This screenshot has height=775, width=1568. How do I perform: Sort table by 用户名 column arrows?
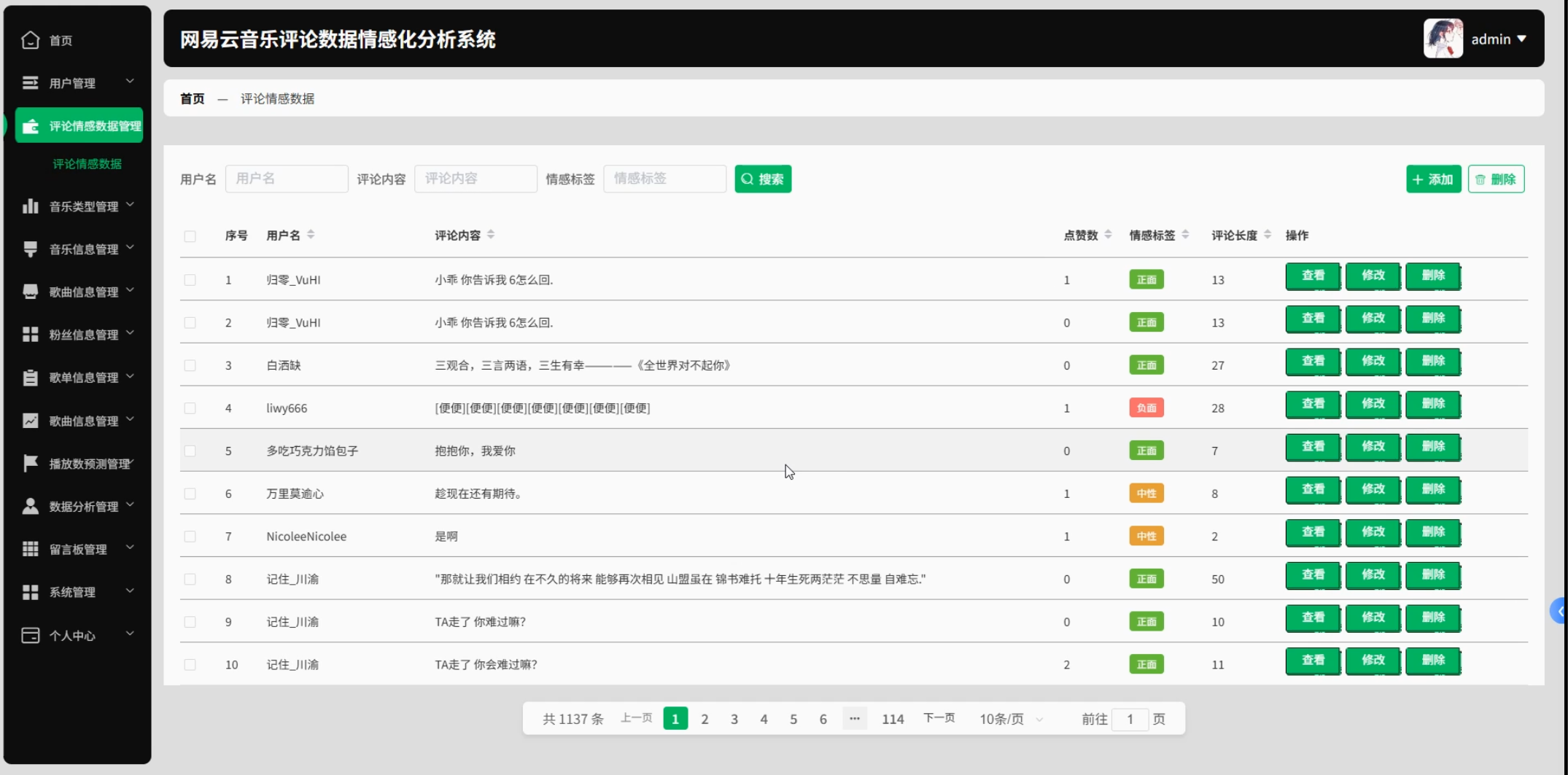click(311, 235)
